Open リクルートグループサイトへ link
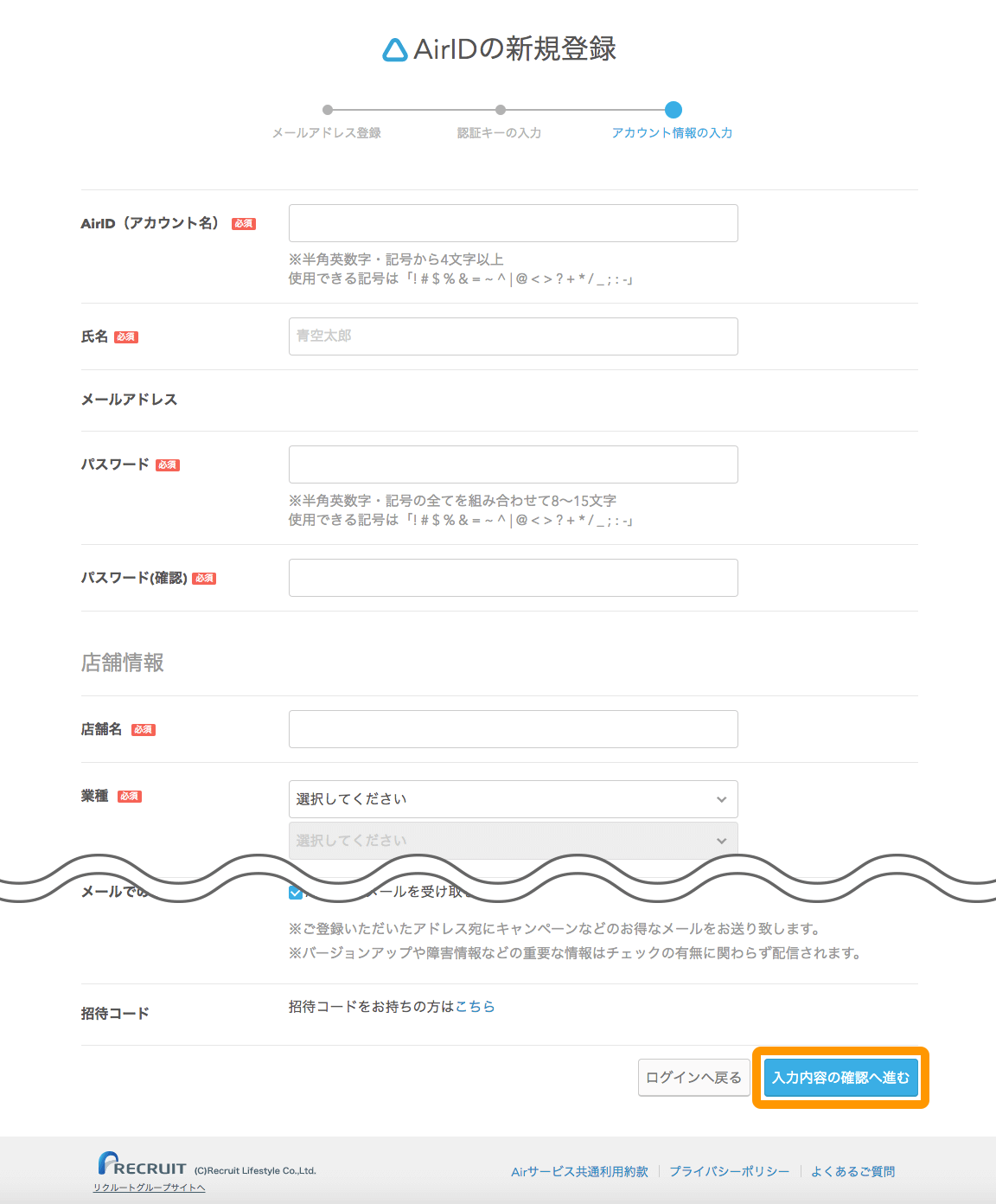Image resolution: width=996 pixels, height=1204 pixels. pyautogui.click(x=150, y=1188)
